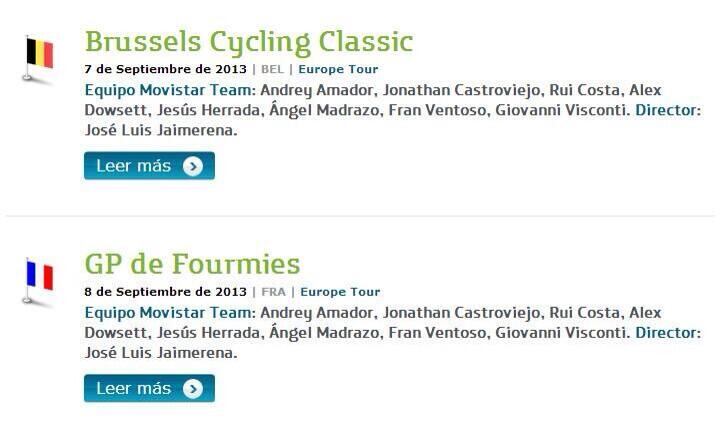Select the date 7 de Septiembre de 2013
Viewport: 720px width, 427px height.
(165, 69)
